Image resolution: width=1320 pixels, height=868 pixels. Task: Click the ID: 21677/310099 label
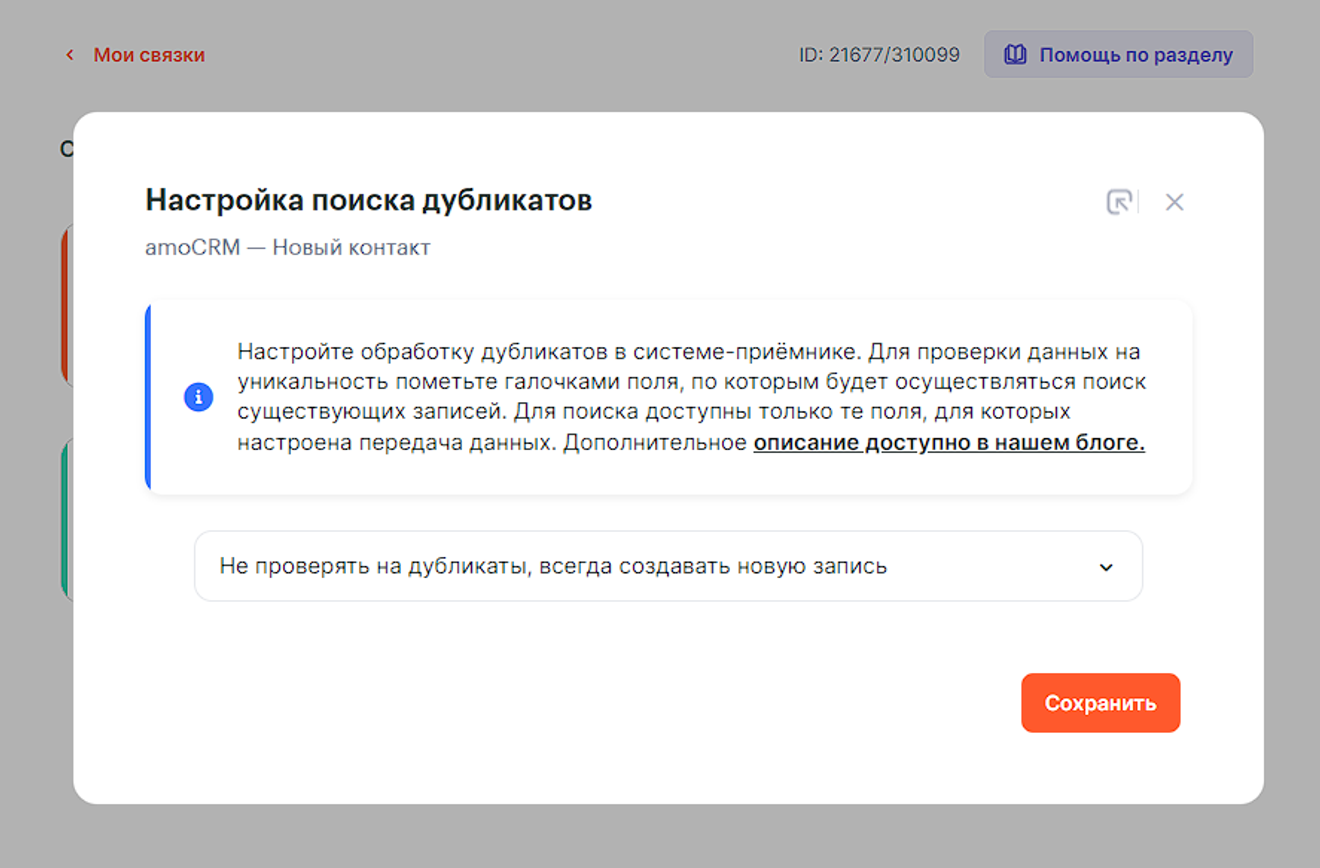(x=879, y=55)
